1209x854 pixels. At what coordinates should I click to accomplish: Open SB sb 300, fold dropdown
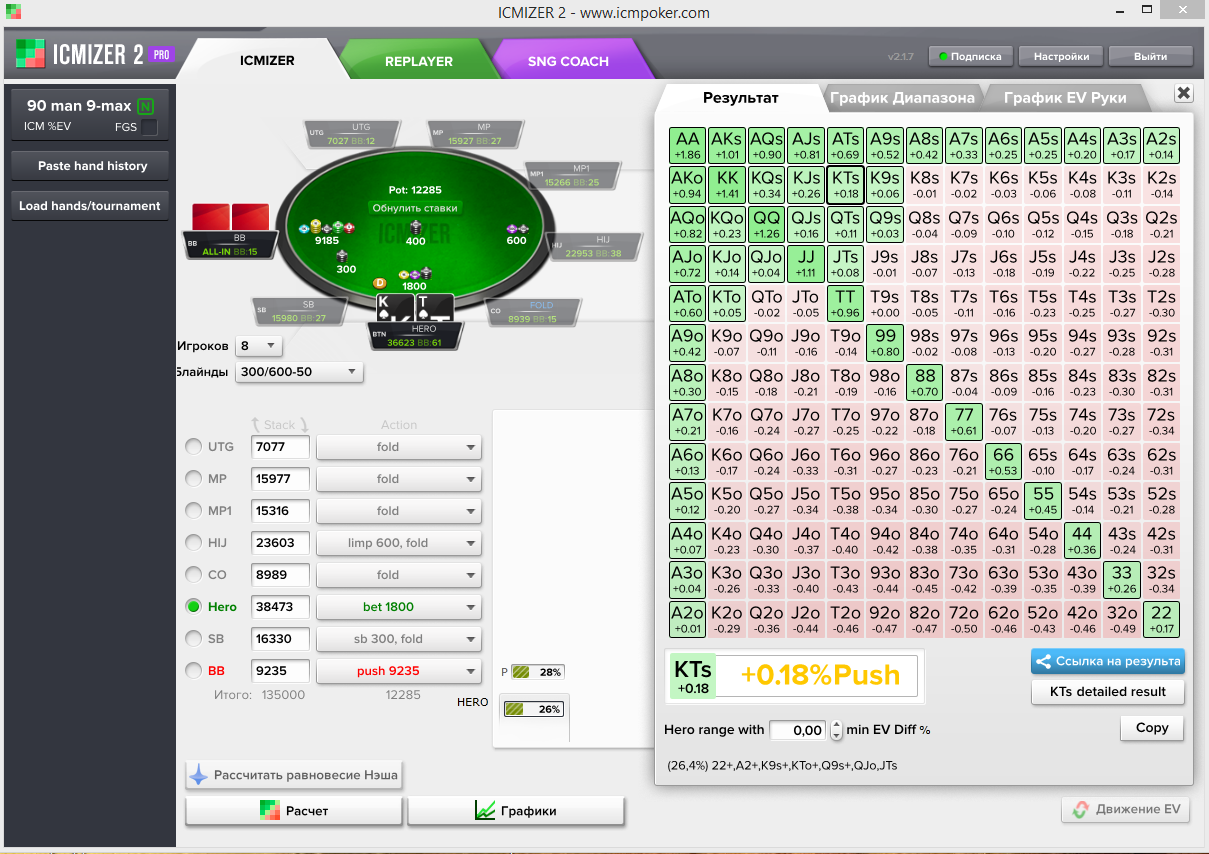click(x=399, y=639)
